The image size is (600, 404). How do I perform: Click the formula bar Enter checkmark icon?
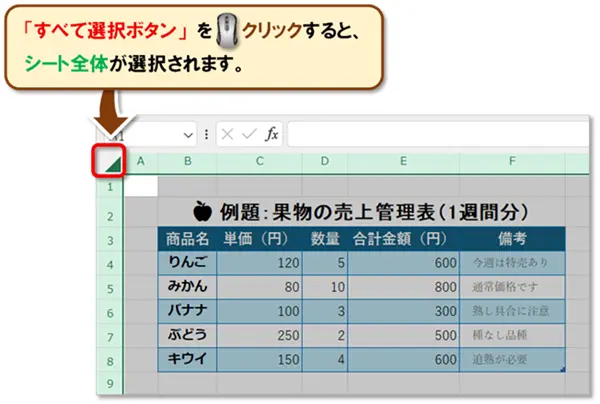tap(249, 134)
